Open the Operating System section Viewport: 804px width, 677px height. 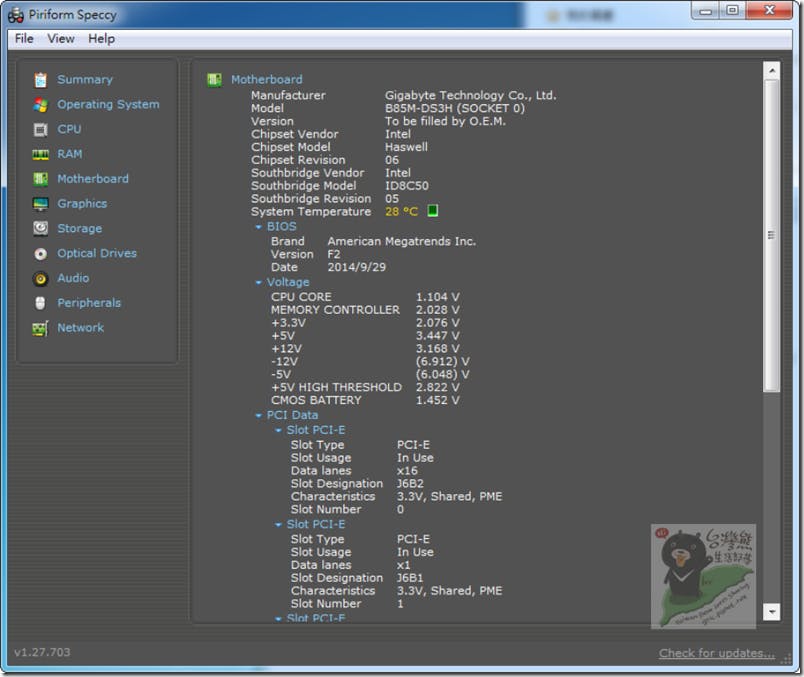click(x=108, y=105)
